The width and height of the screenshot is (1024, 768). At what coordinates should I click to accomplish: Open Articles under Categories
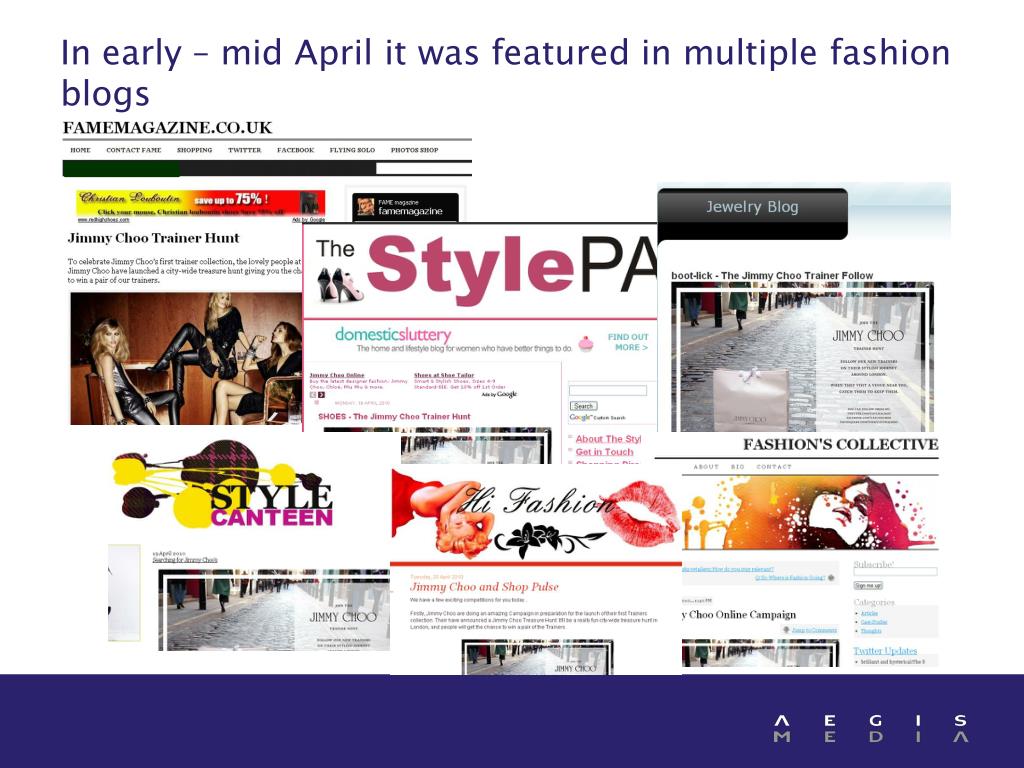click(869, 614)
